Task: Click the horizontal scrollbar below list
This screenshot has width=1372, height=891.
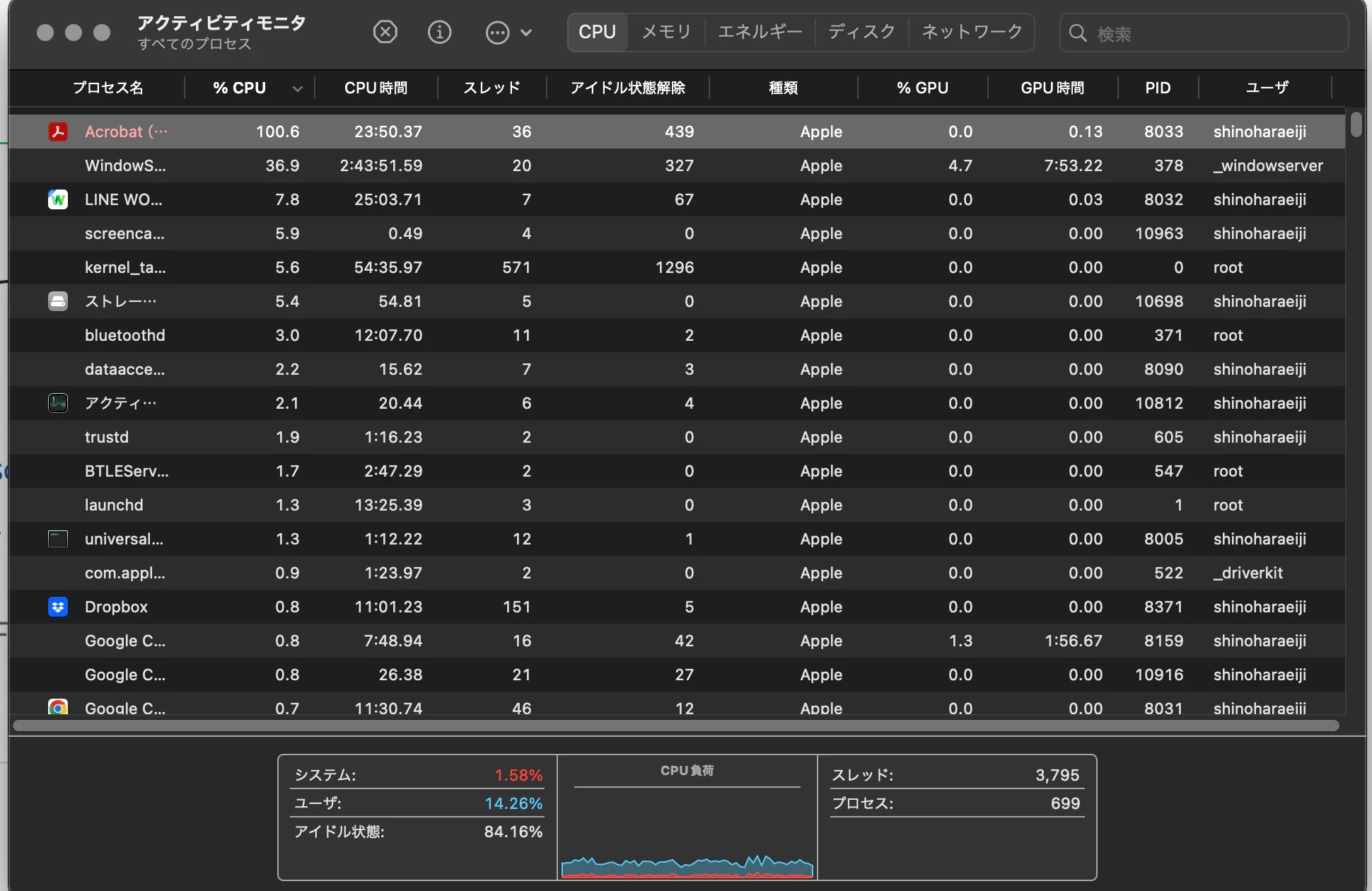Action: click(x=675, y=726)
